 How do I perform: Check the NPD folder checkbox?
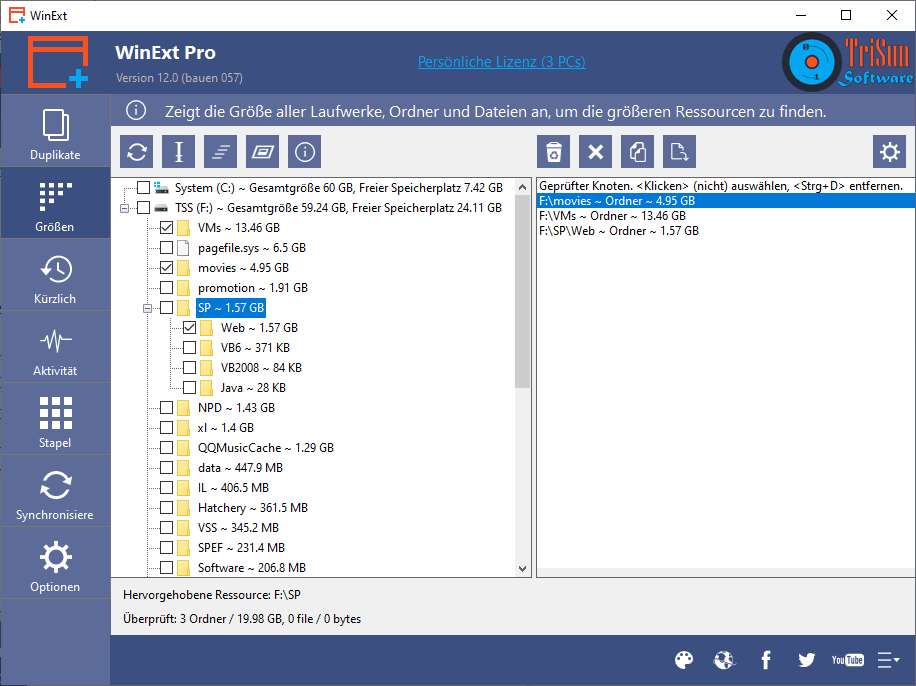tap(166, 407)
